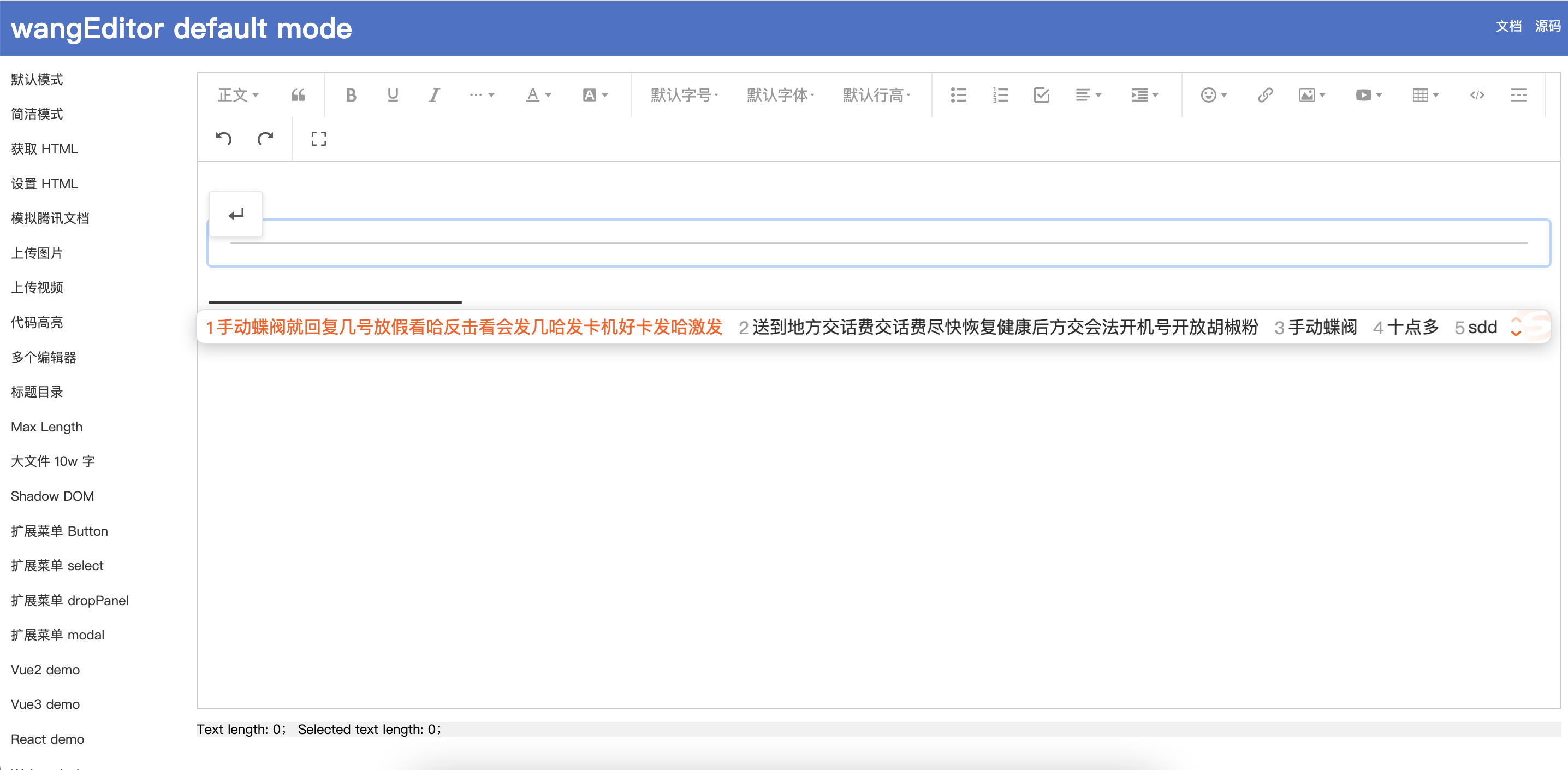Apply underline to text
Screen dimensions: 1568x770
pyautogui.click(x=393, y=95)
